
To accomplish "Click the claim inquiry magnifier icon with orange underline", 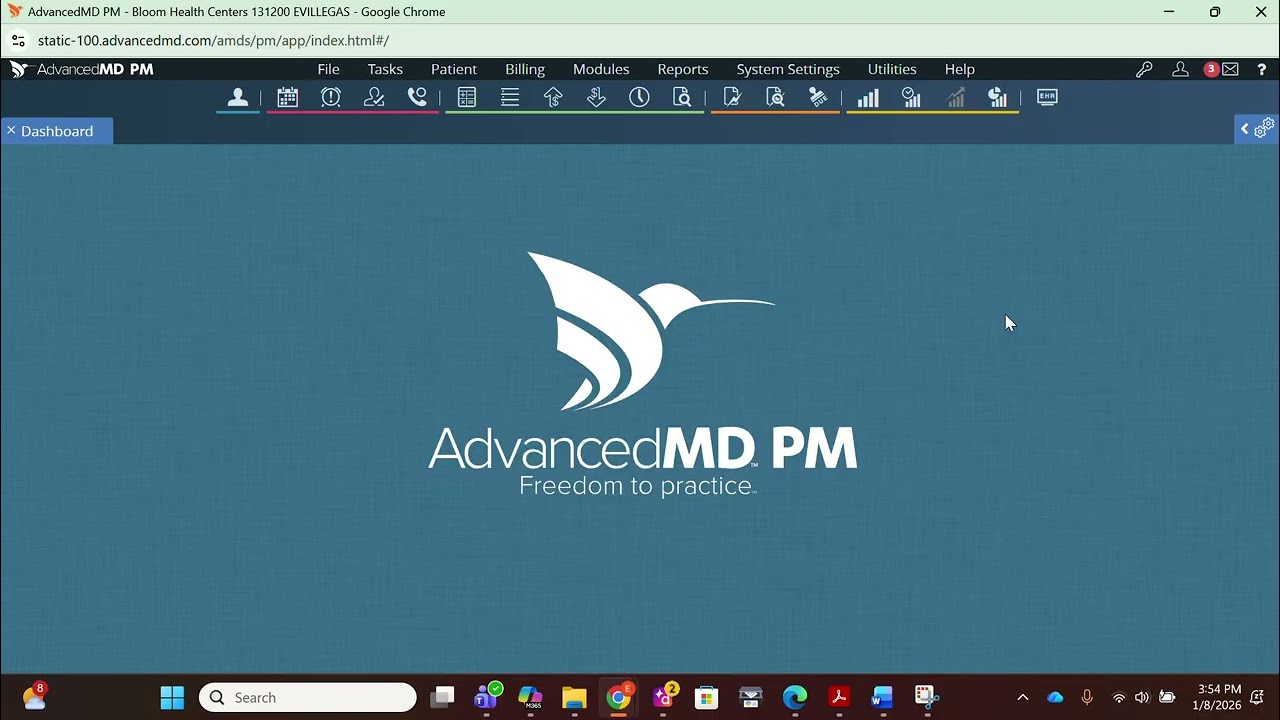I will coord(775,97).
